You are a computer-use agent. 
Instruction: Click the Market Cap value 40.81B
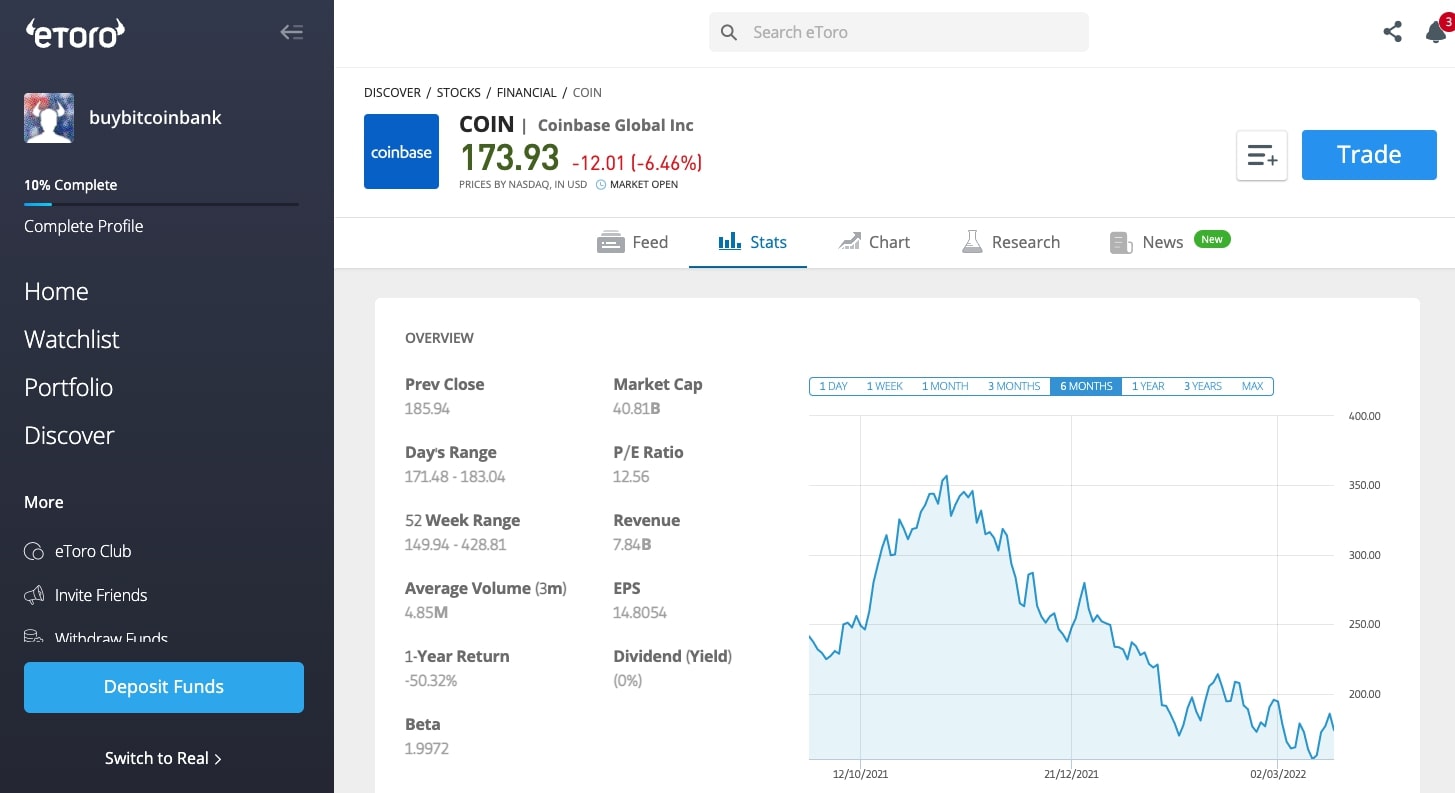coord(637,409)
